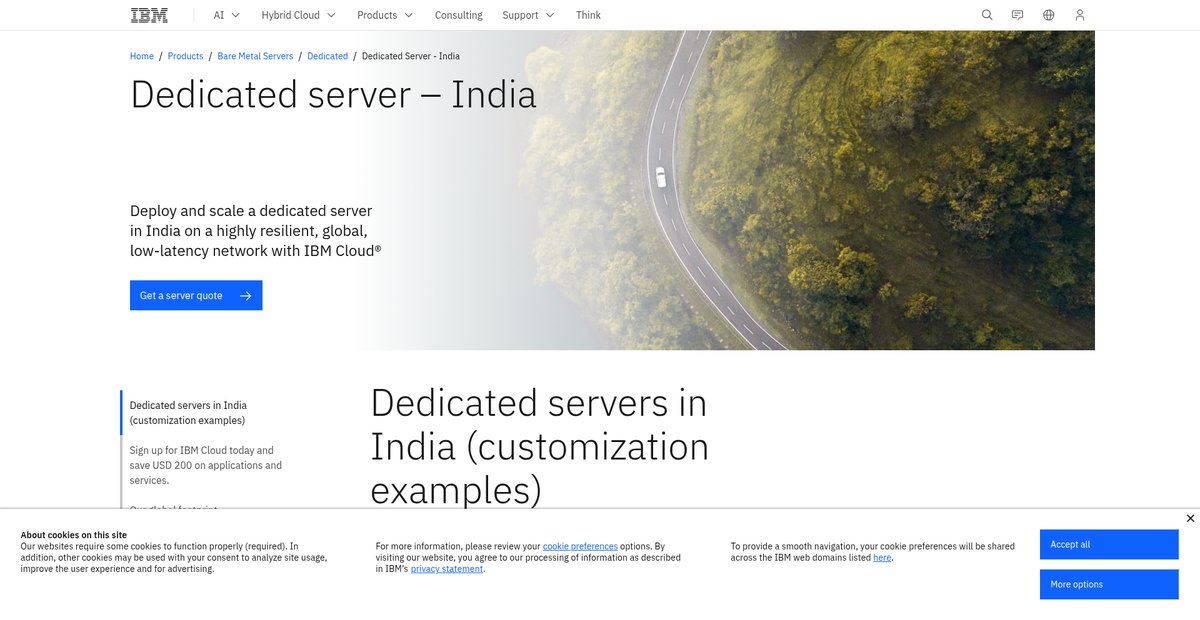Select 'Sign up for IBM Cloud today' sidebar item

click(x=206, y=465)
